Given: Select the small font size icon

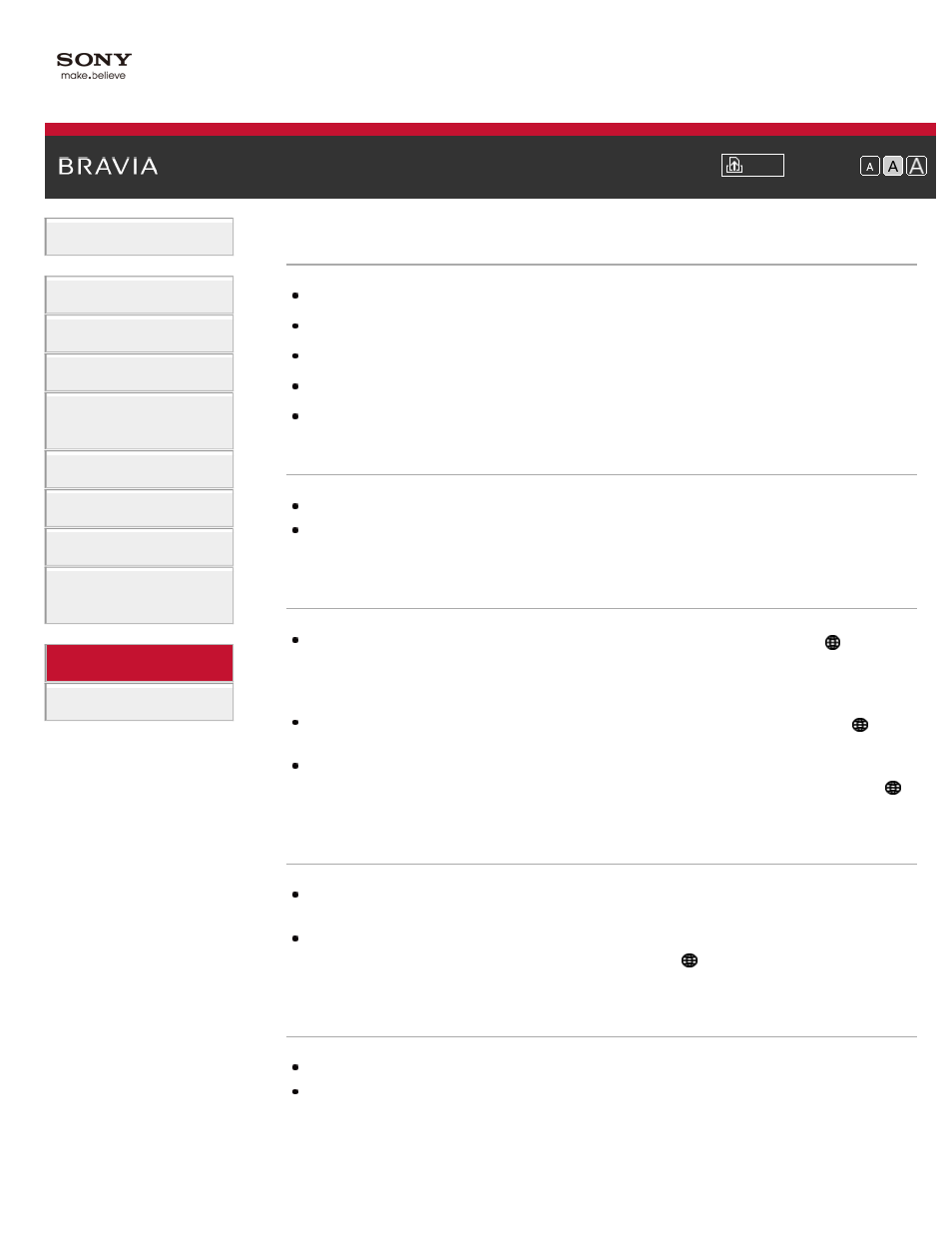Looking at the screenshot, I should 869,167.
